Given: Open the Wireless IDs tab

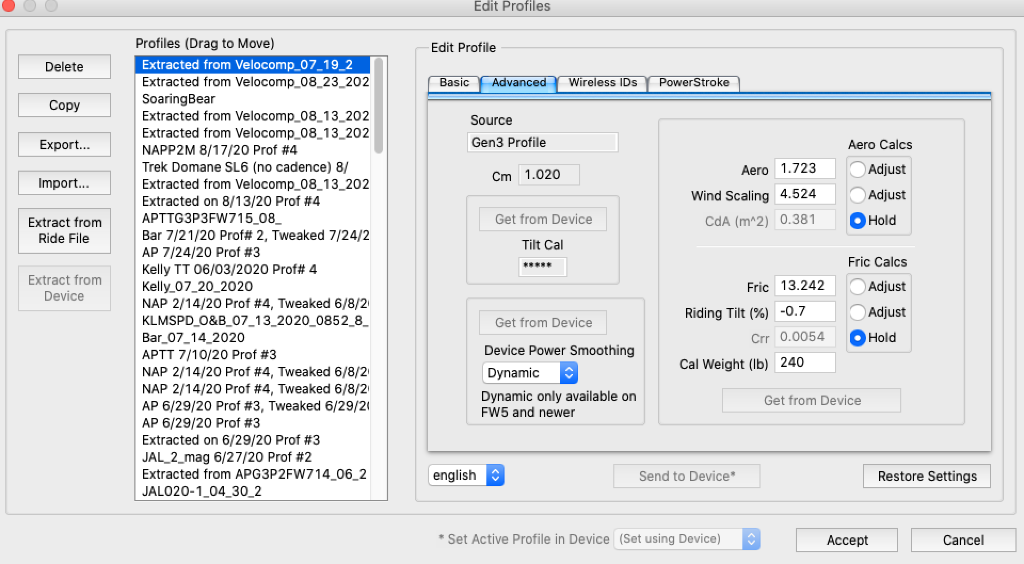Looking at the screenshot, I should [602, 83].
